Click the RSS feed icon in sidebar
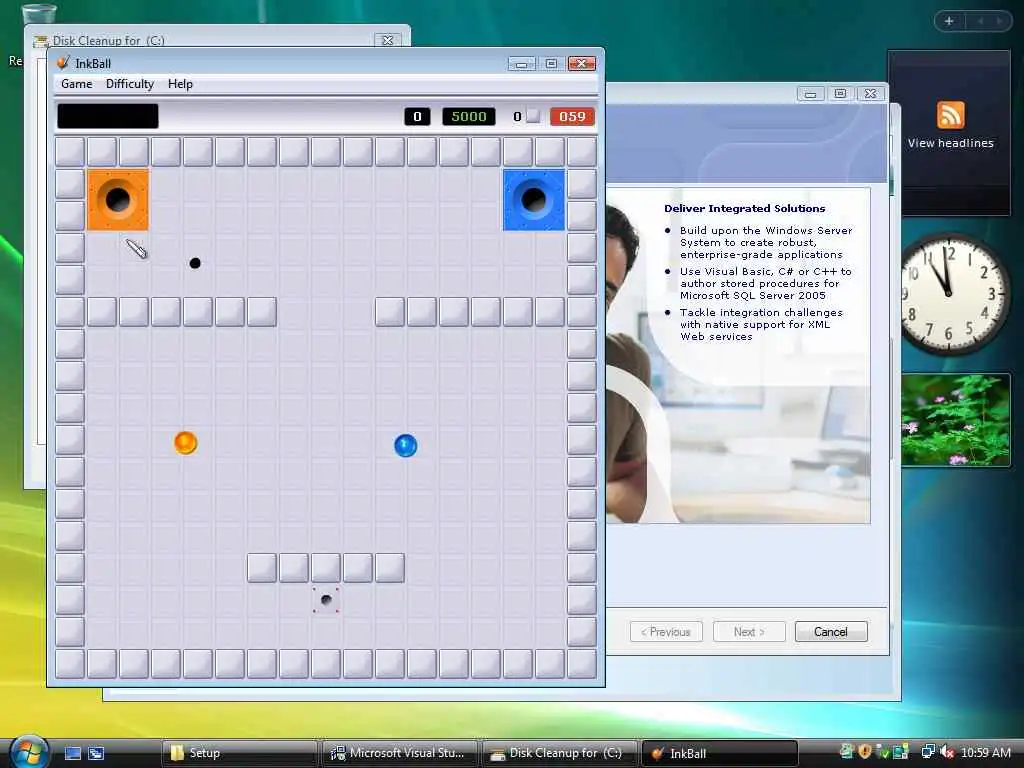This screenshot has height=768, width=1024. click(x=950, y=116)
